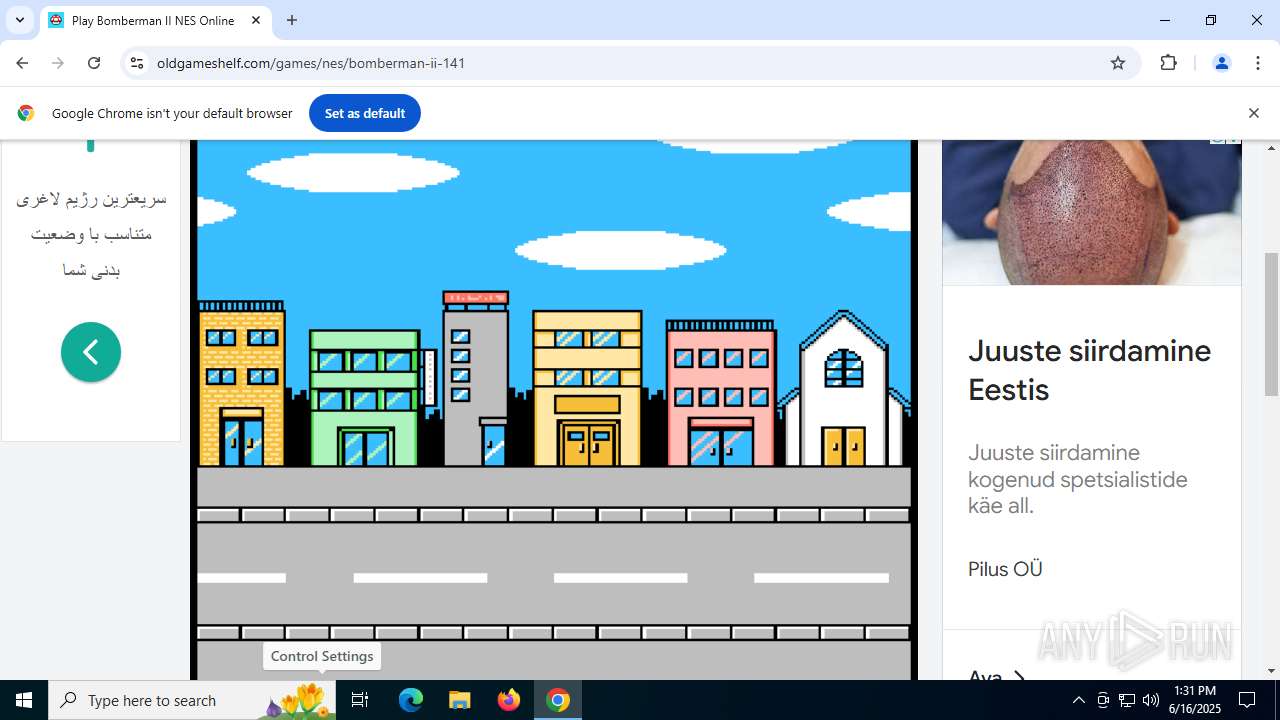
Task: Click Set as default button
Action: click(x=365, y=113)
